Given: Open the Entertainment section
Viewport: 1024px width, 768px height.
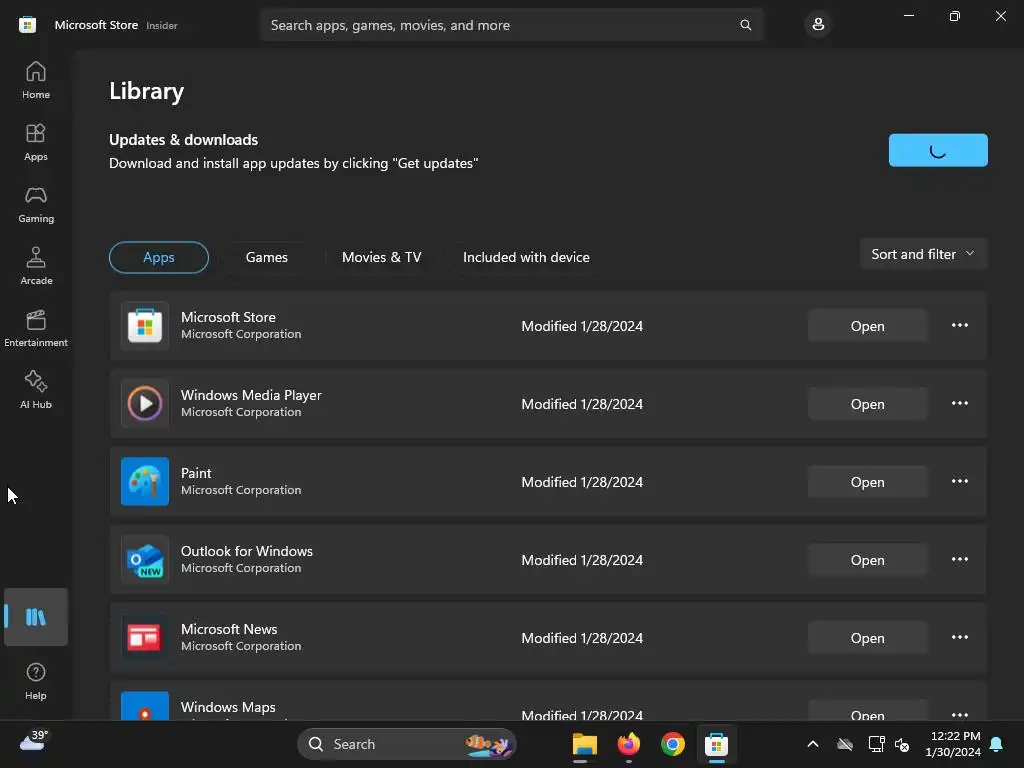Looking at the screenshot, I should click(x=36, y=328).
